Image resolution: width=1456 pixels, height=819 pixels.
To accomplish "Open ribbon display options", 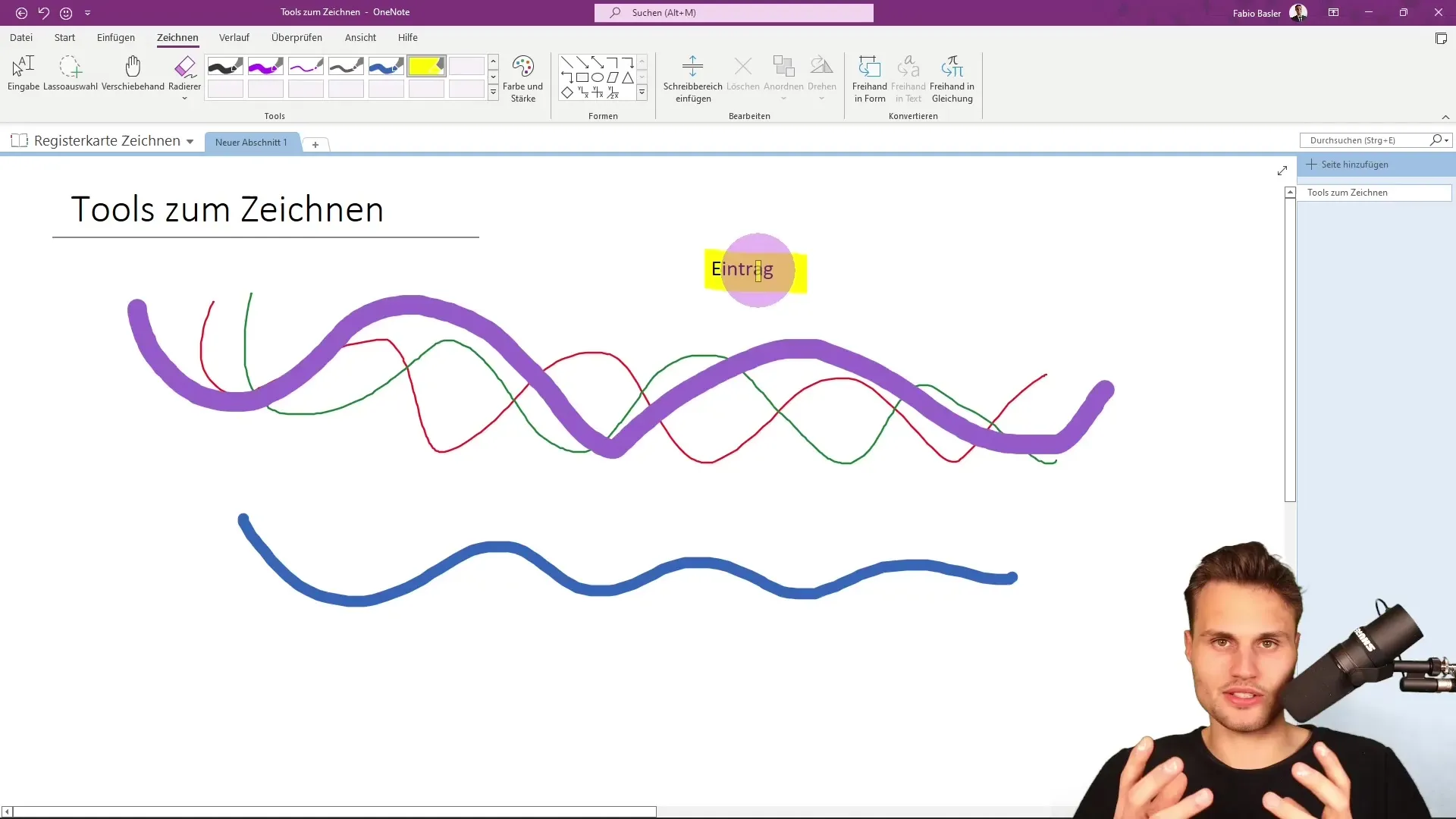I will click(1333, 13).
